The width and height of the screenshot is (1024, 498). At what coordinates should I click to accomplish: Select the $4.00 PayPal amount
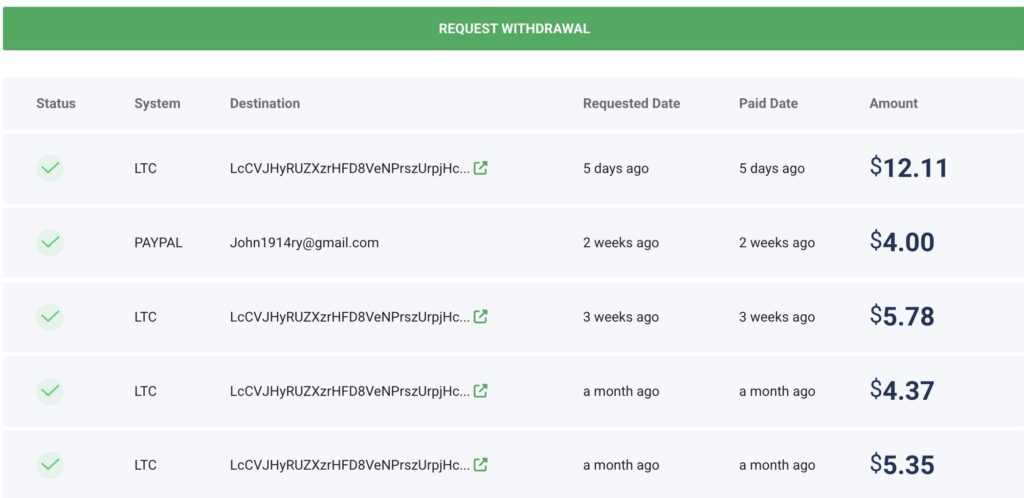tap(902, 242)
